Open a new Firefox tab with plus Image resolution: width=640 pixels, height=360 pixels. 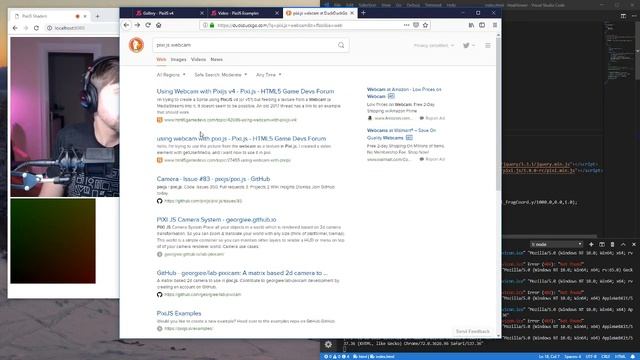(x=363, y=13)
